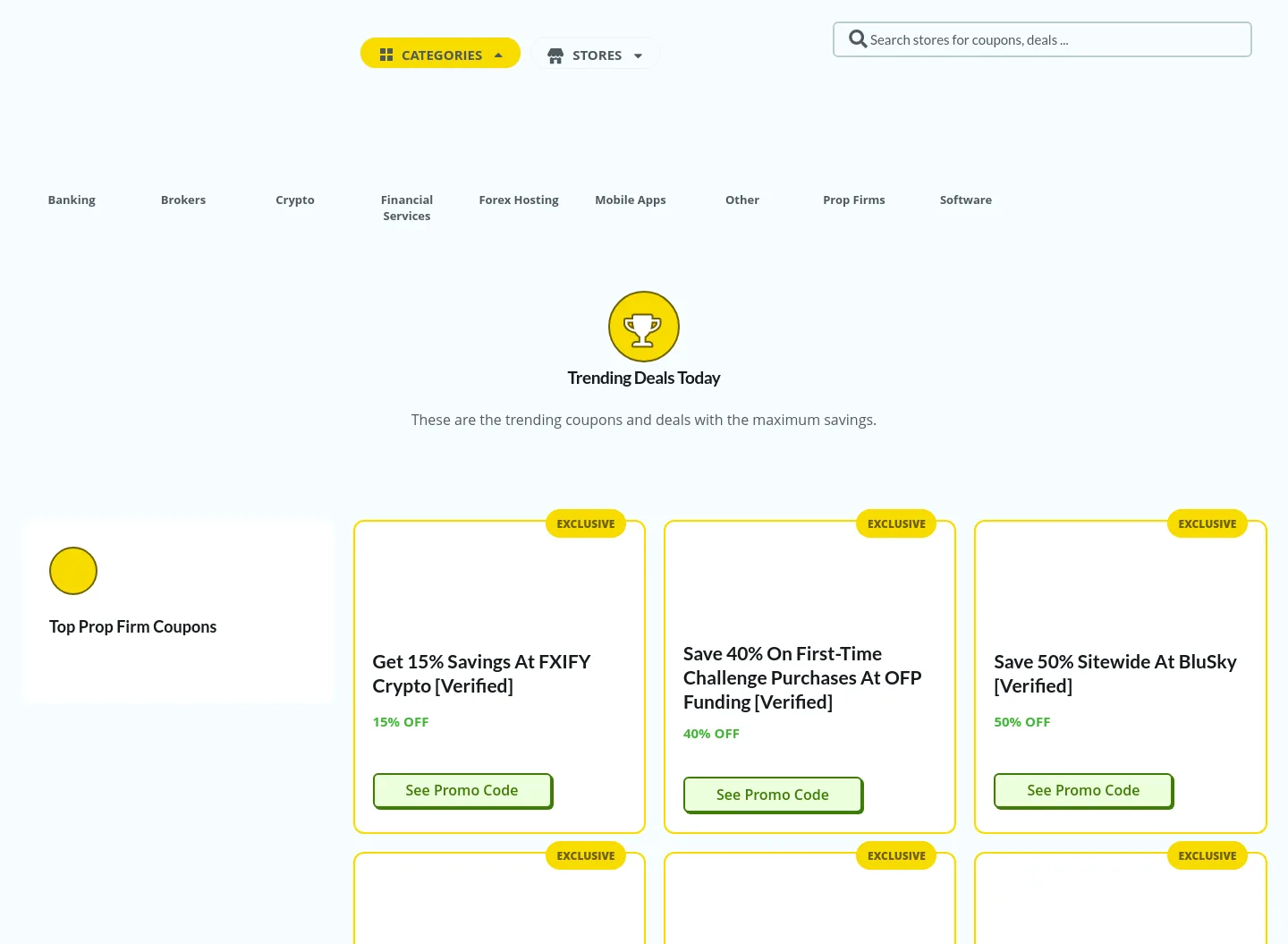Click the Trending Deals Today heading
This screenshot has width=1288, height=944.
click(644, 378)
